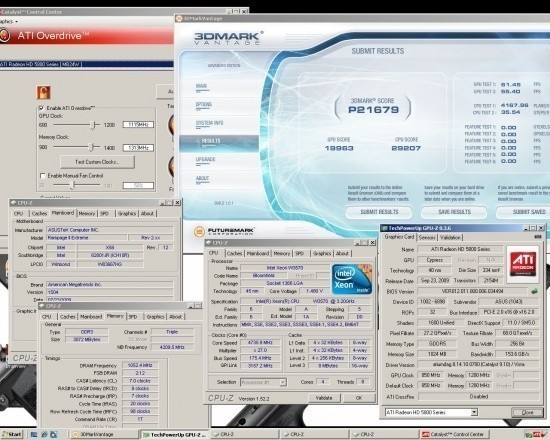The height and width of the screenshot is (440, 550).
Task: Switch to 3DMarkVantage taskbar button
Action: 104,434
